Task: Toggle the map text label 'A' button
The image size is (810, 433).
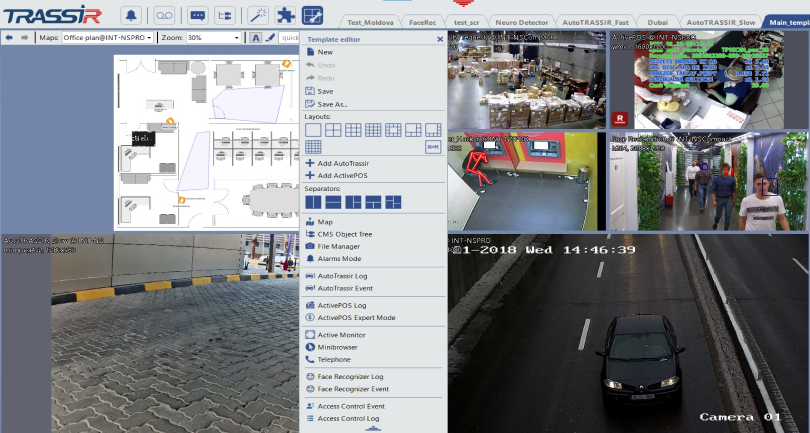Action: [x=256, y=37]
